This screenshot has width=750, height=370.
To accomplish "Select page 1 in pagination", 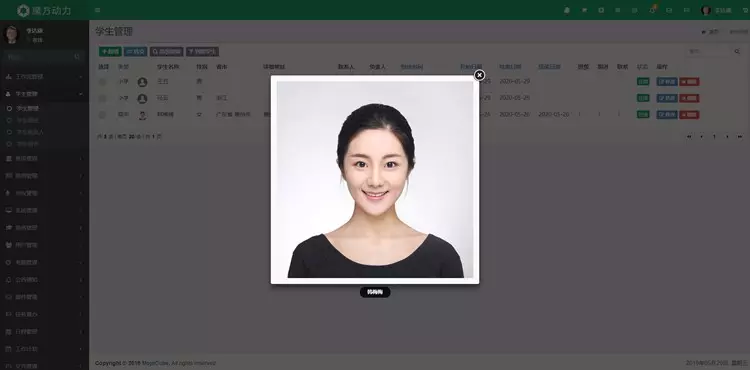I will click(x=714, y=137).
